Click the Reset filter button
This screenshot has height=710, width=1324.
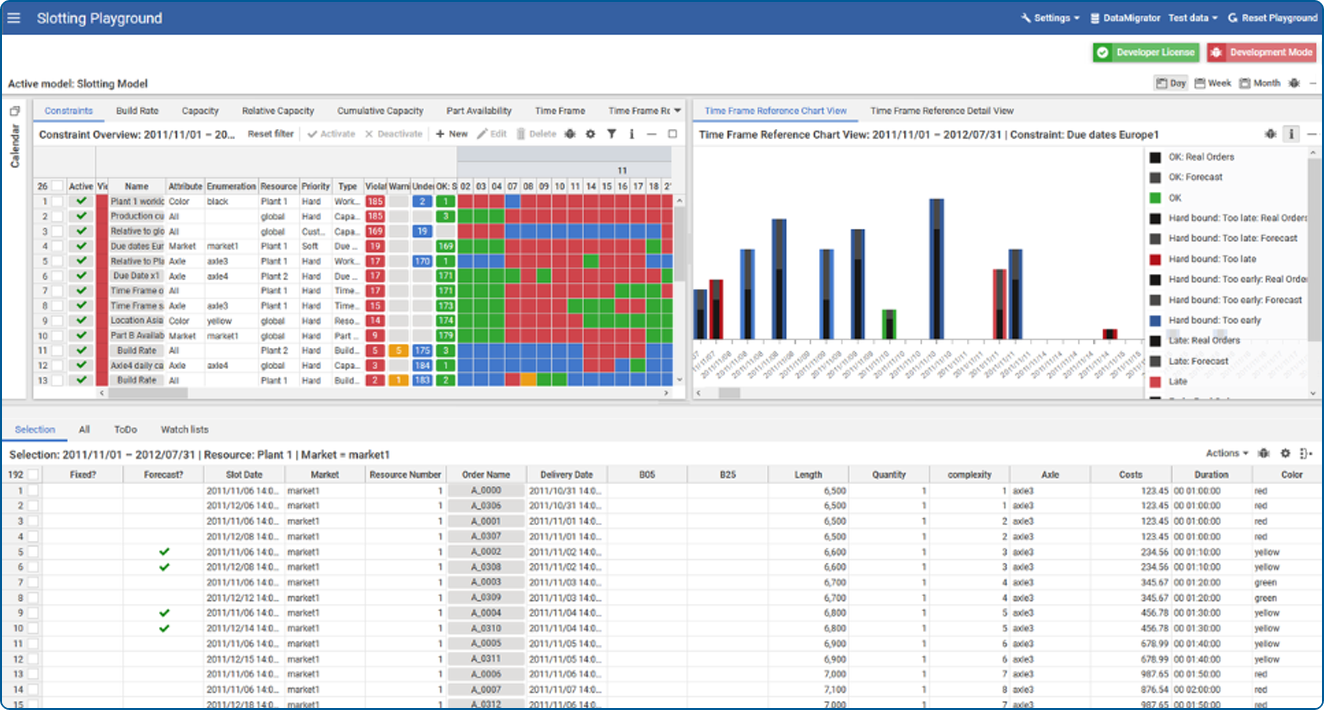coord(271,133)
